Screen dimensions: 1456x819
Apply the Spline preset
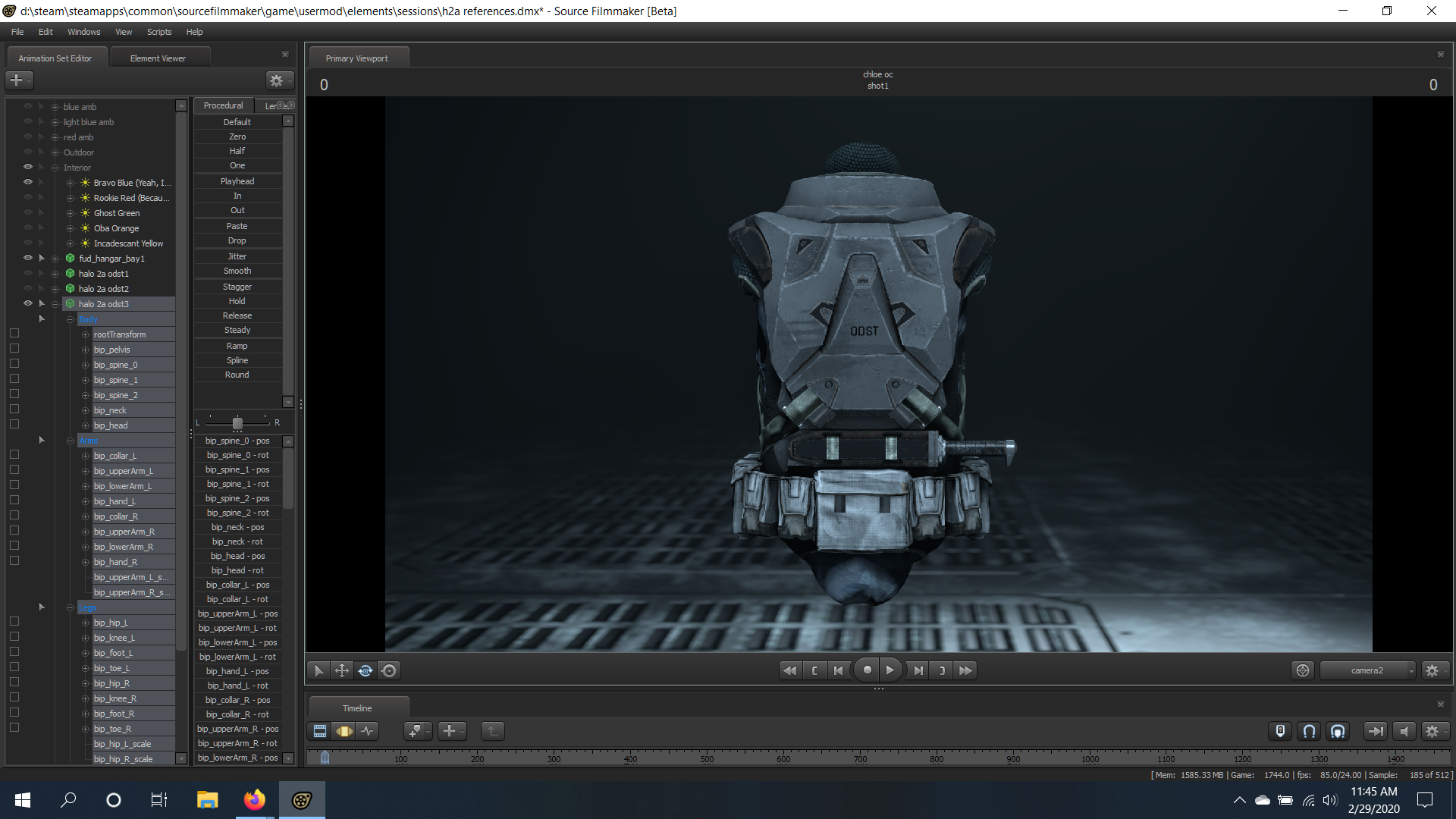[x=237, y=360]
